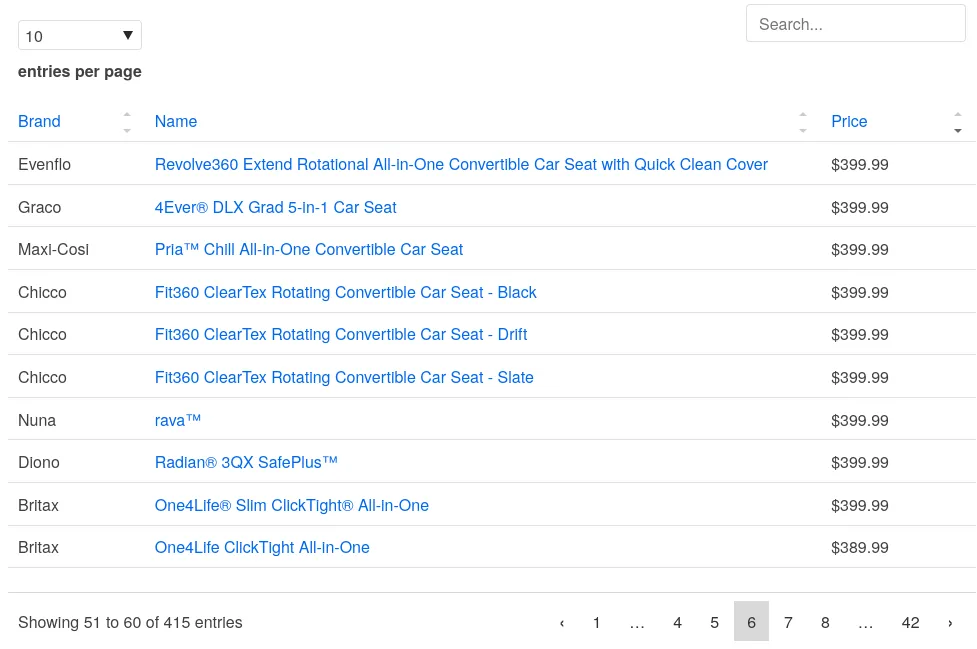Click the $389.99 price cell
This screenshot has width=977, height=649.
pyautogui.click(x=859, y=547)
